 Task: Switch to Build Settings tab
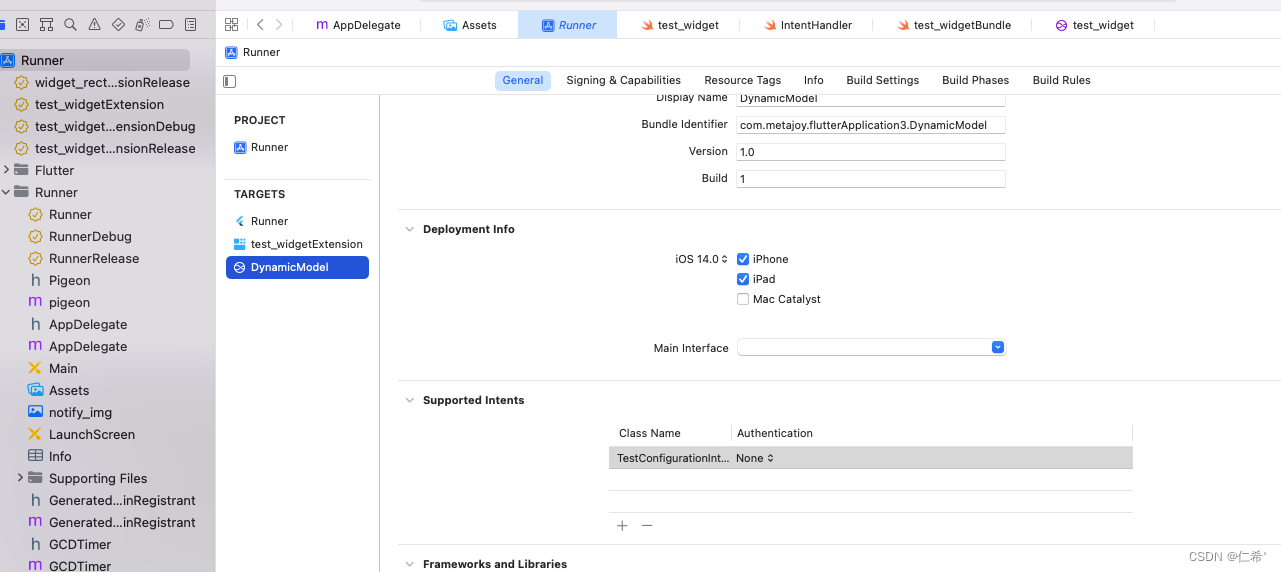pos(882,80)
